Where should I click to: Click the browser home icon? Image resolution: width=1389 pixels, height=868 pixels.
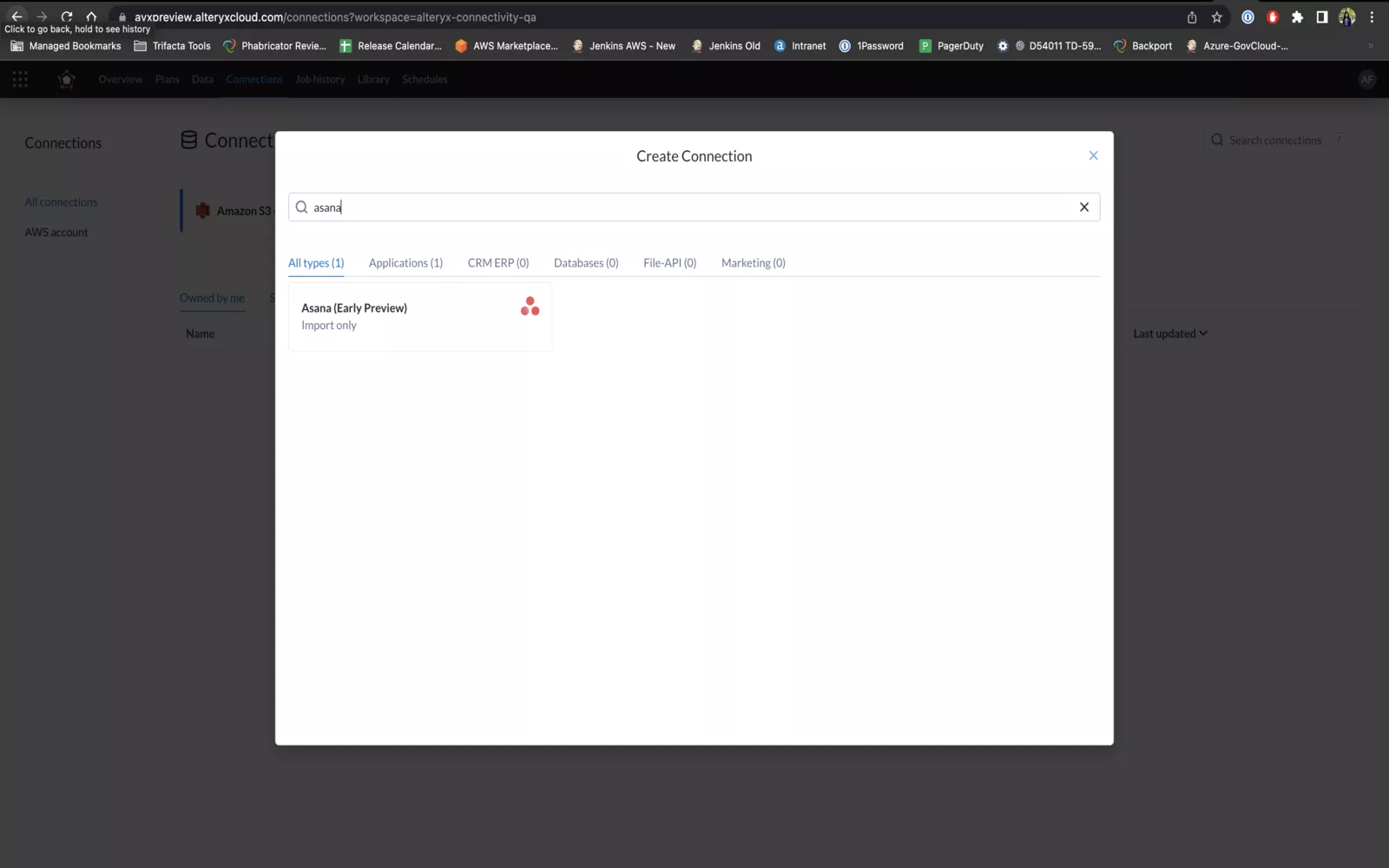tap(91, 16)
